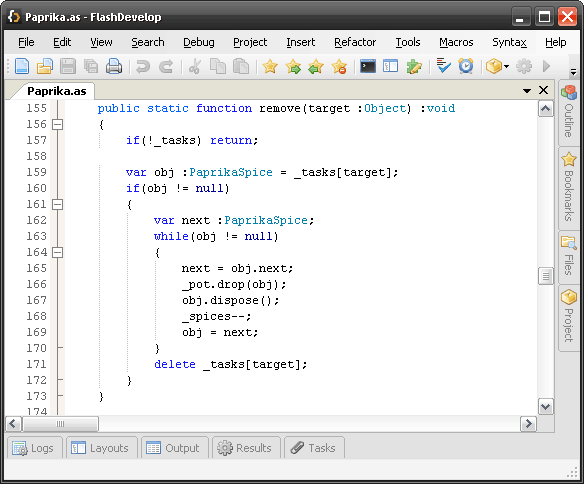Click the alarm clock toolbar icon
The height and width of the screenshot is (484, 584).
click(x=466, y=66)
